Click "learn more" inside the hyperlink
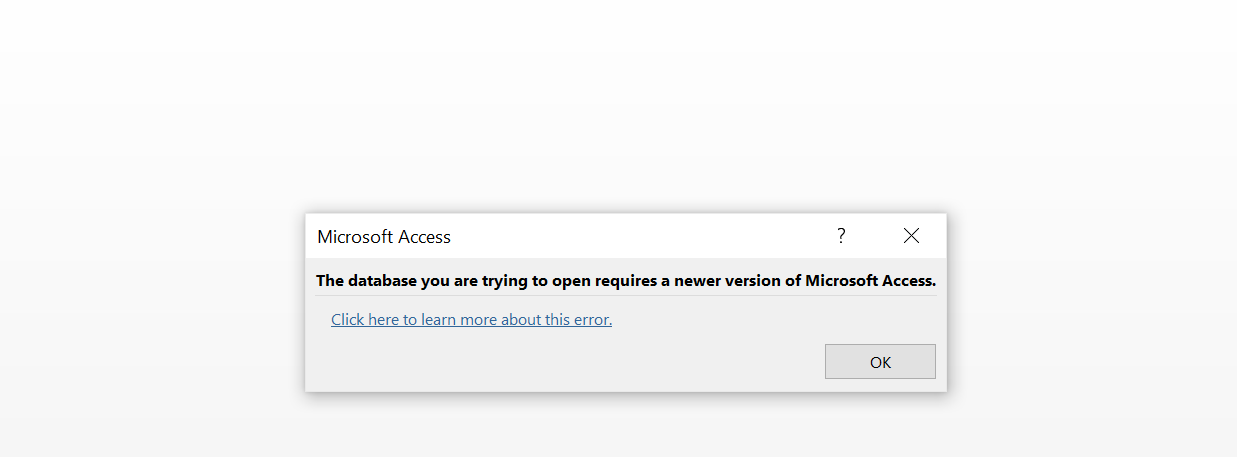The height and width of the screenshot is (457, 1237). coord(460,320)
